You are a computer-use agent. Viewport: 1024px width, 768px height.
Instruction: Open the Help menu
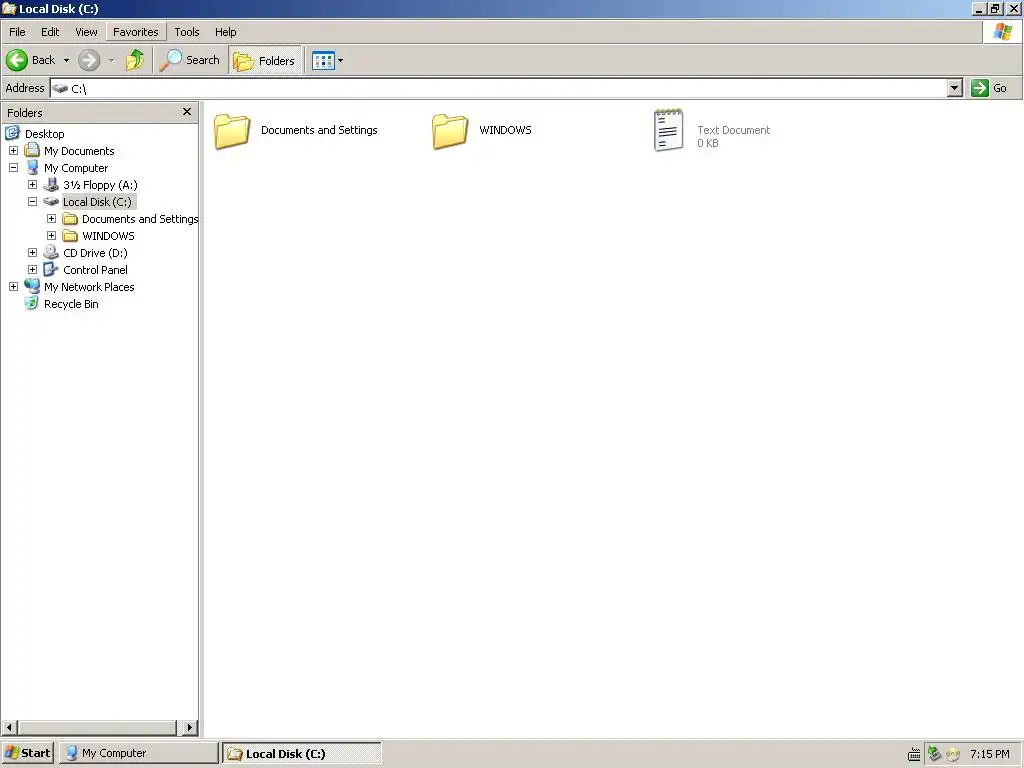tap(225, 32)
